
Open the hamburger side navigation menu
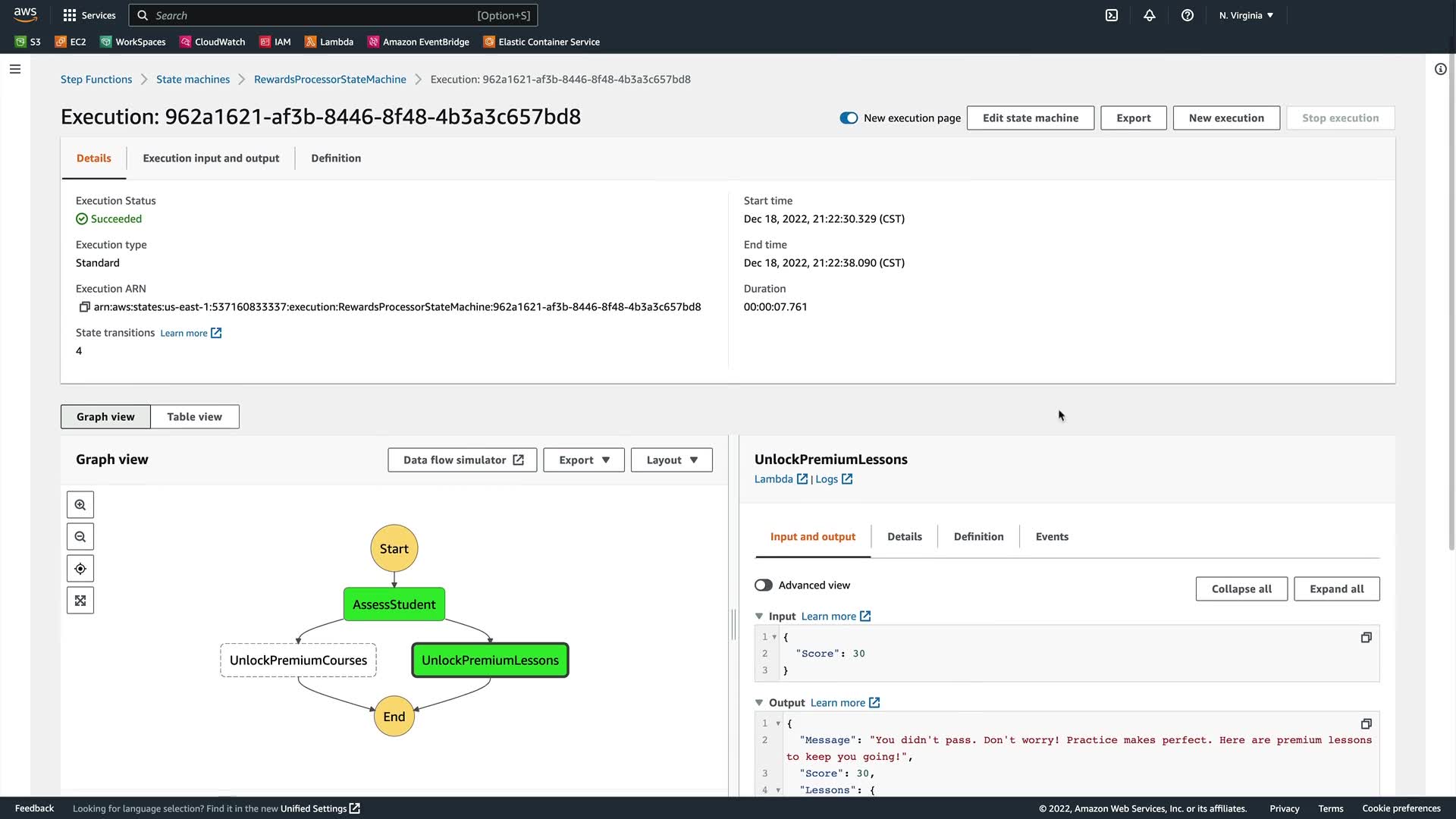(x=15, y=69)
